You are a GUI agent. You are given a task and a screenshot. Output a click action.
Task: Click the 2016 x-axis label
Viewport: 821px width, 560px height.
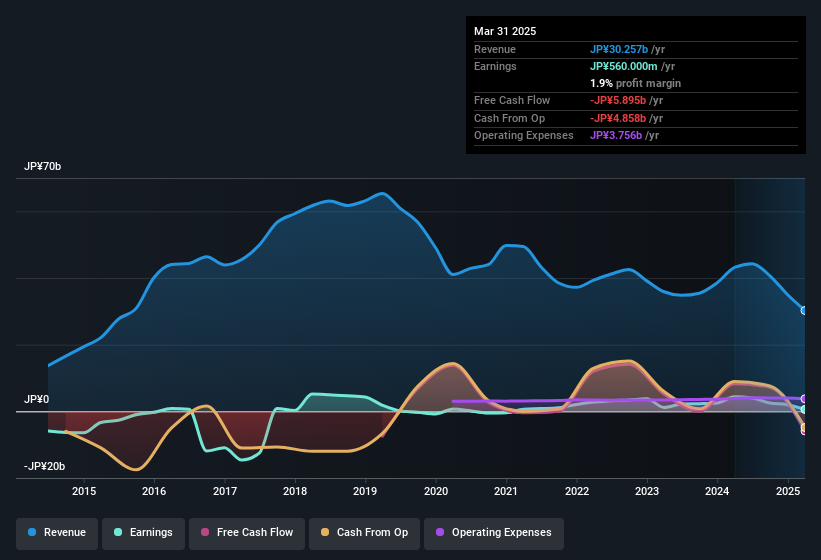154,491
